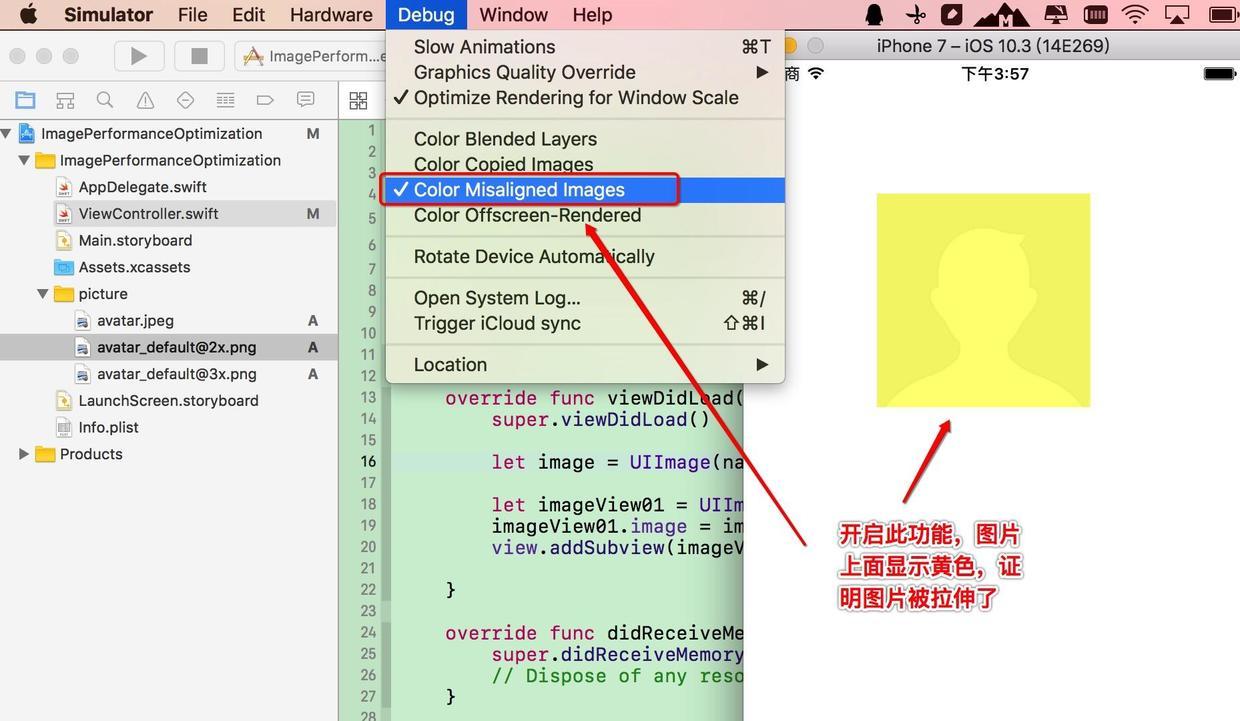Click line 16 in the editor gutter
Viewport: 1240px width, 721px height.
click(369, 462)
